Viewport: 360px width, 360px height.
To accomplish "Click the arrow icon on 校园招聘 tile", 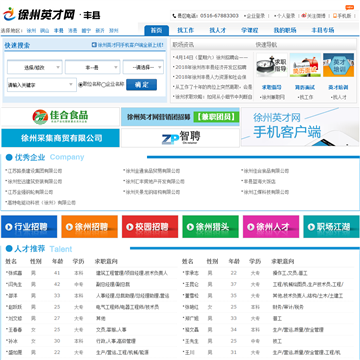I will [130, 227].
